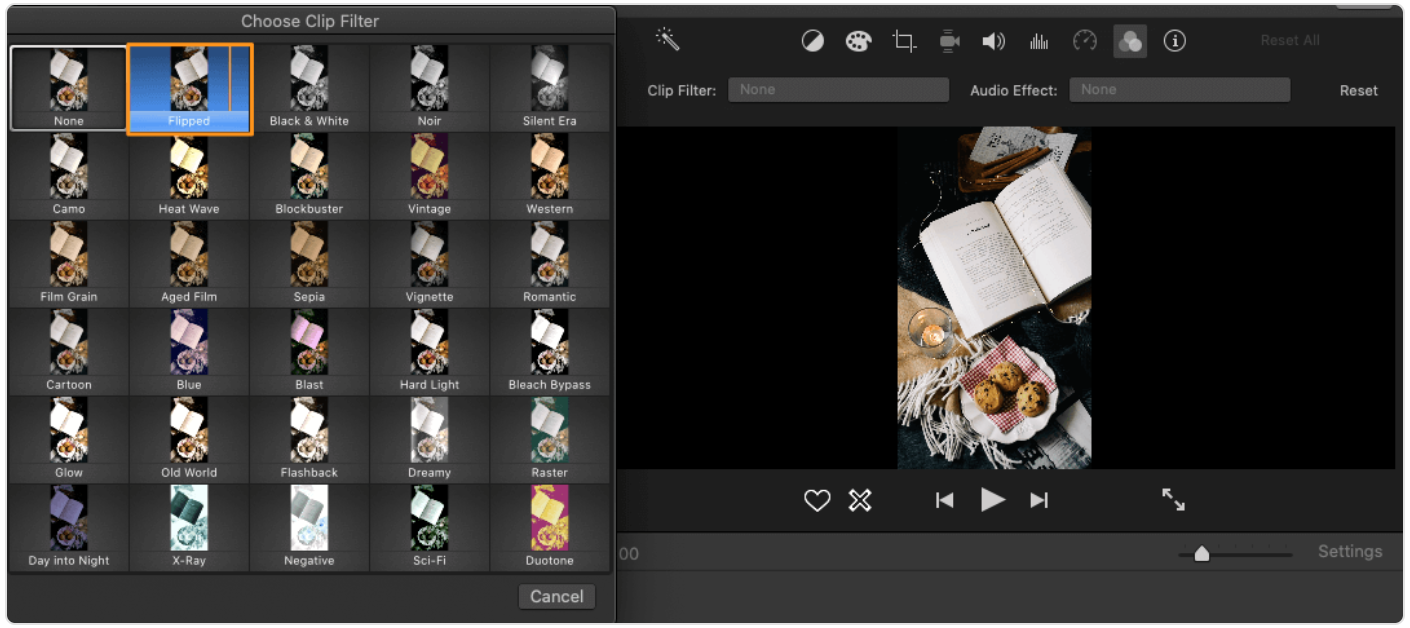Click the Reset button

1358,90
